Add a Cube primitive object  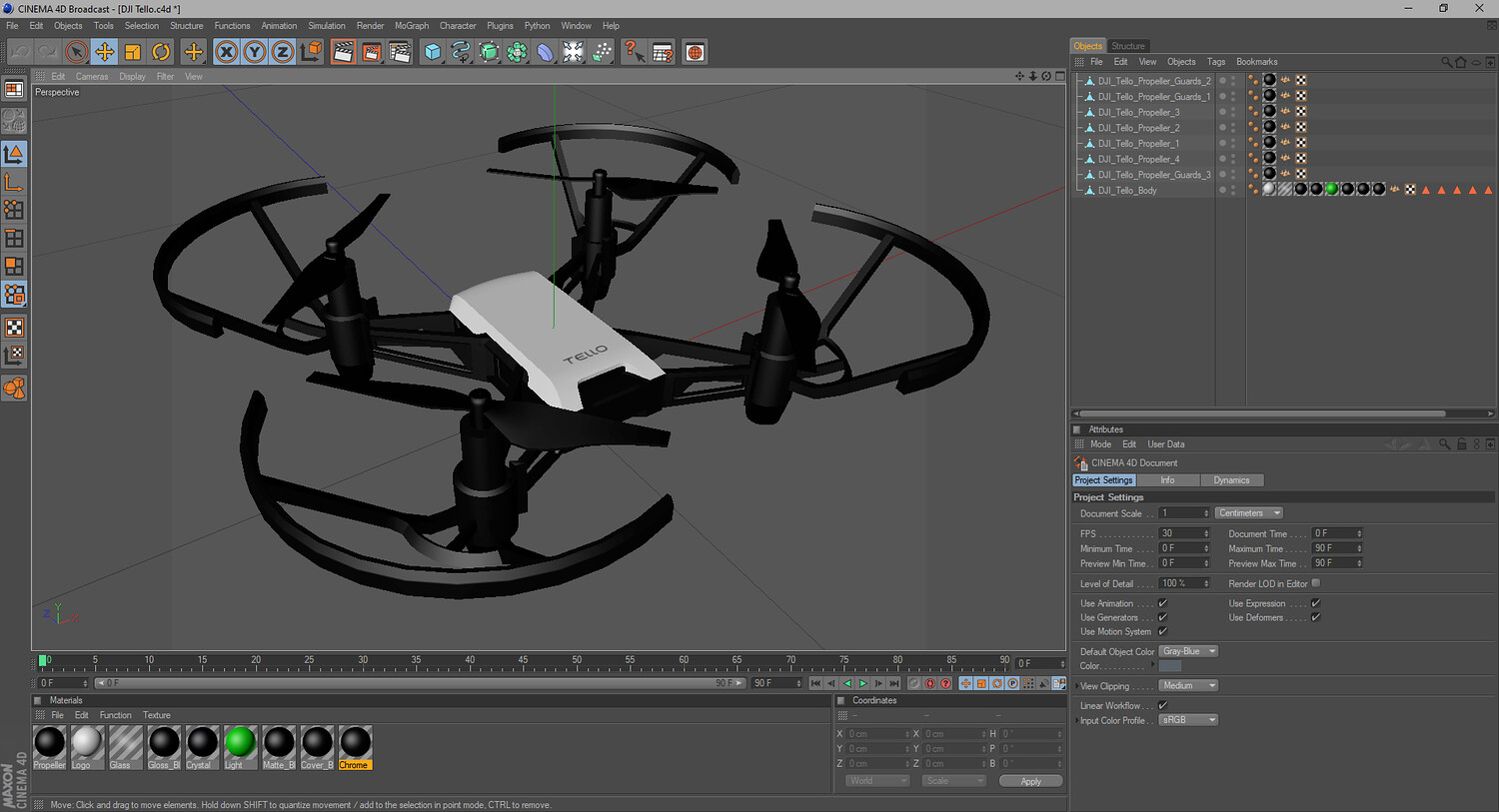click(x=433, y=52)
